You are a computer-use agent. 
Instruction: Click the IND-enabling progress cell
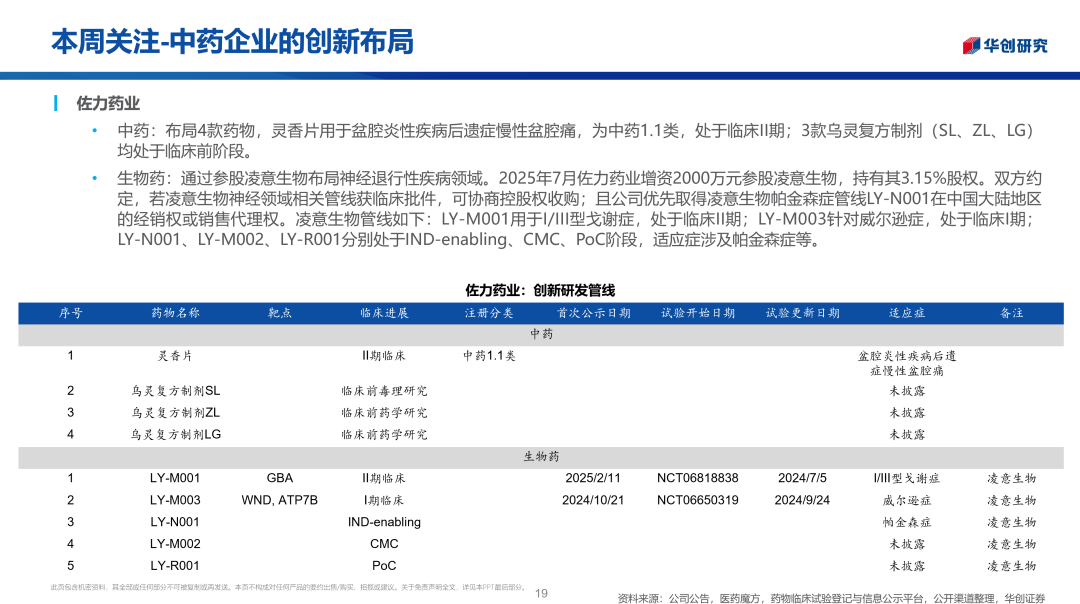click(384, 522)
